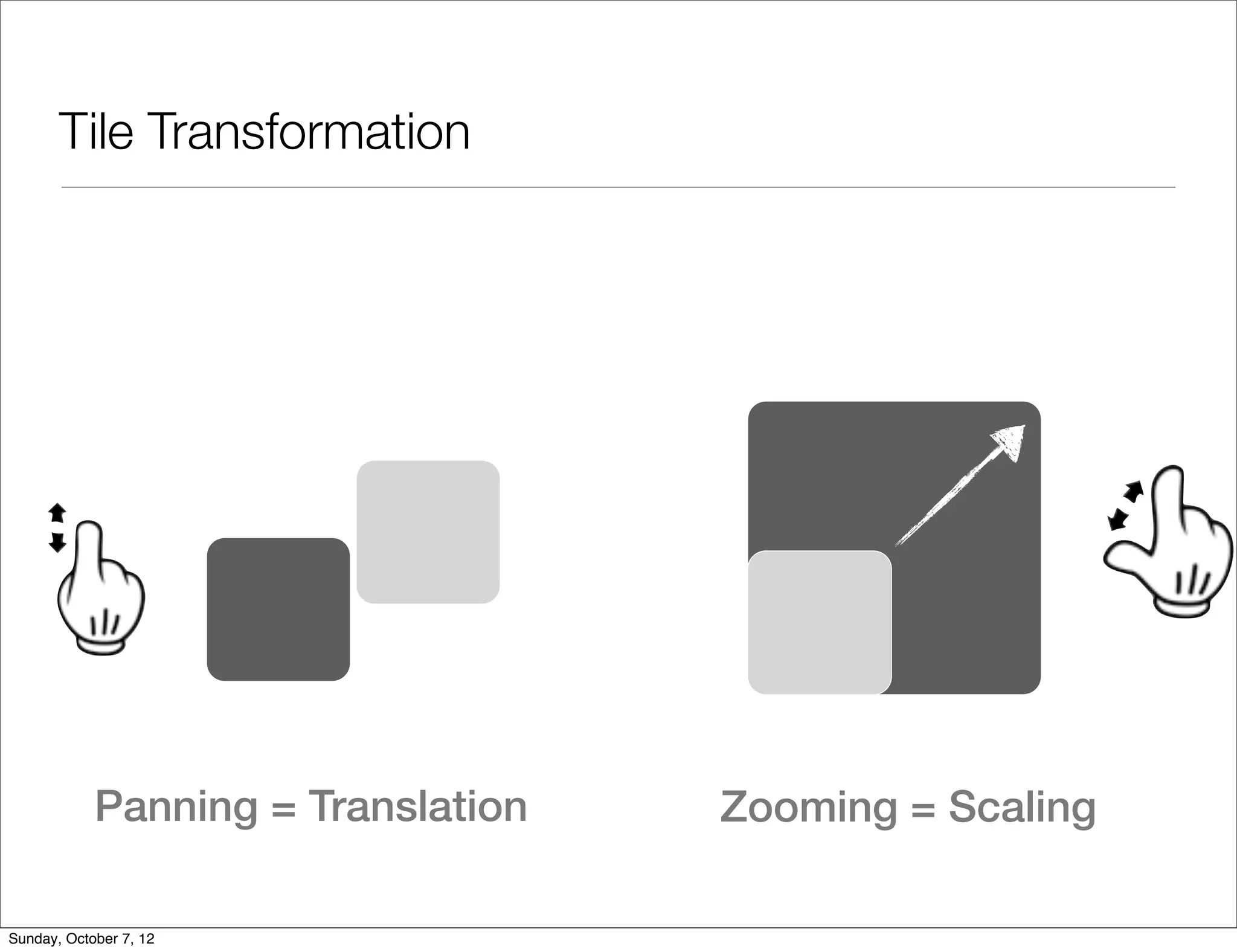1237x952 pixels.
Task: Click the "Tile Transformation" slide title
Action: coord(265,131)
